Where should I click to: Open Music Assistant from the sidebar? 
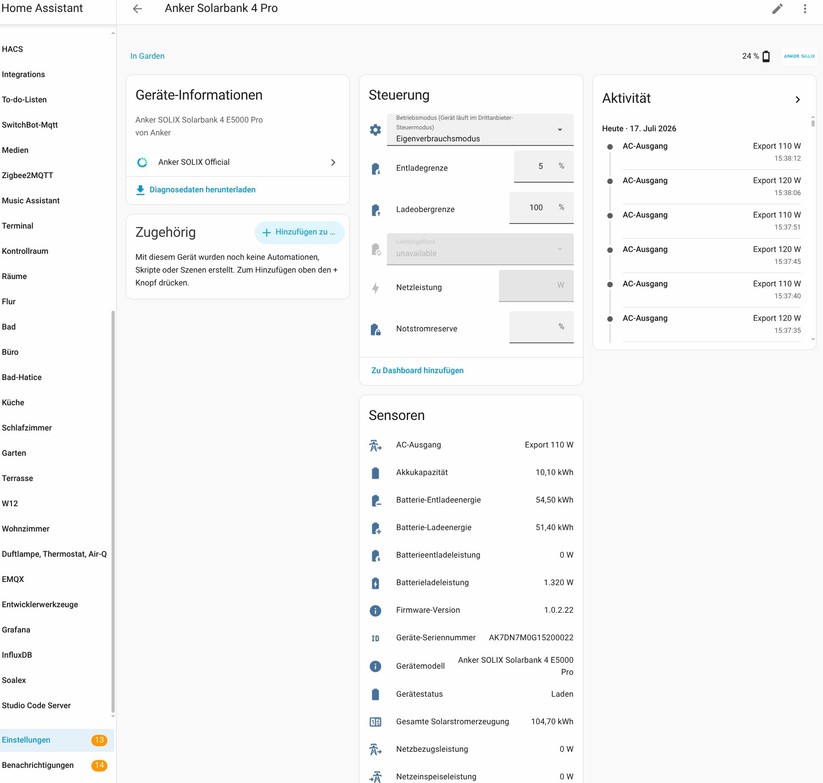coord(56,200)
